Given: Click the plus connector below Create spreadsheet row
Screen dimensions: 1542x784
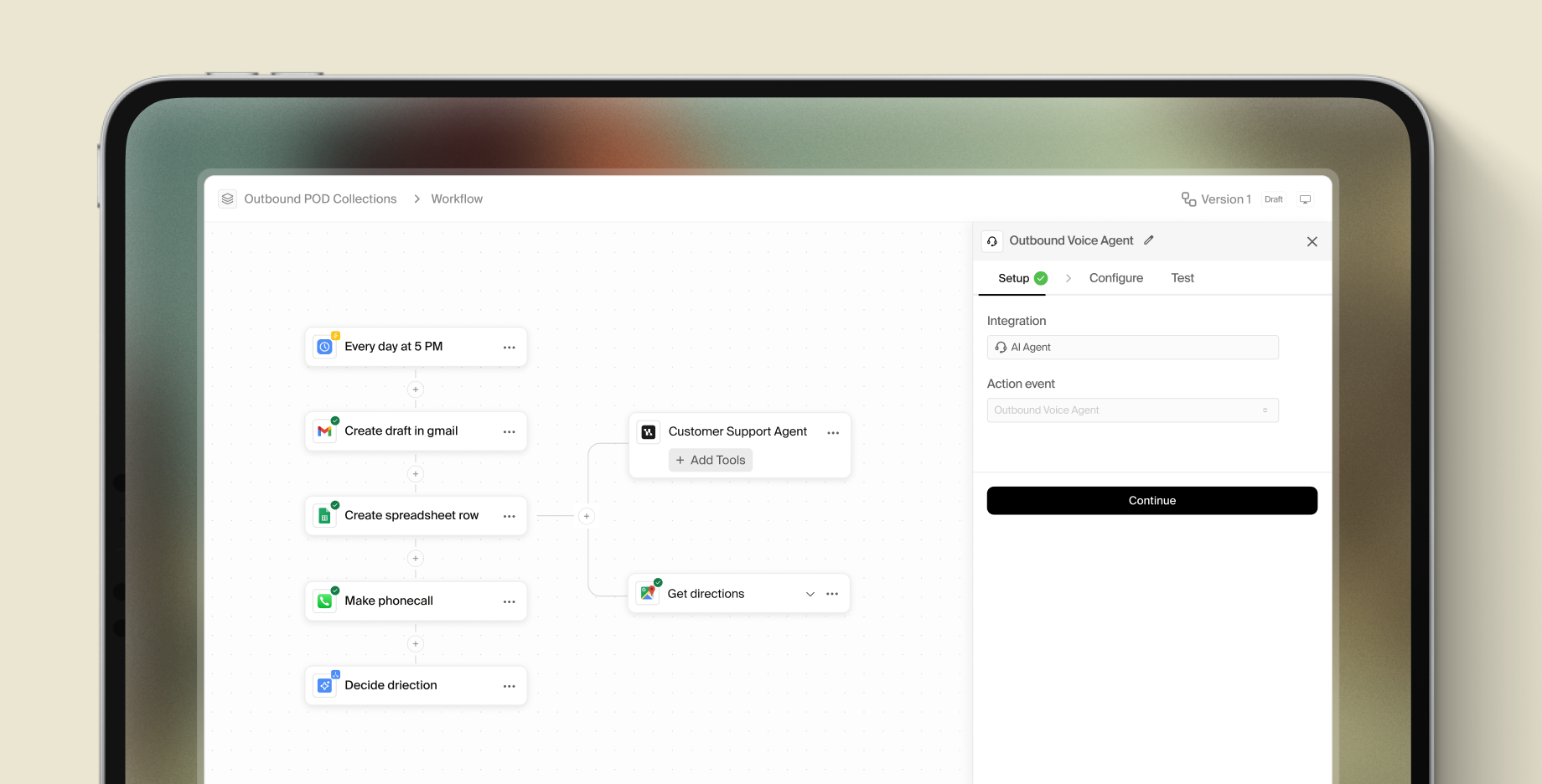Looking at the screenshot, I should (415, 558).
